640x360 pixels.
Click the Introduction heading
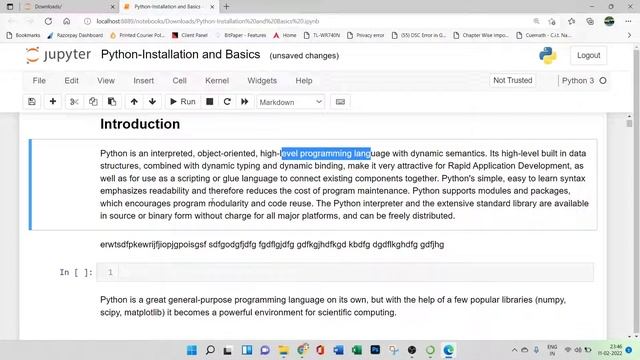[140, 124]
